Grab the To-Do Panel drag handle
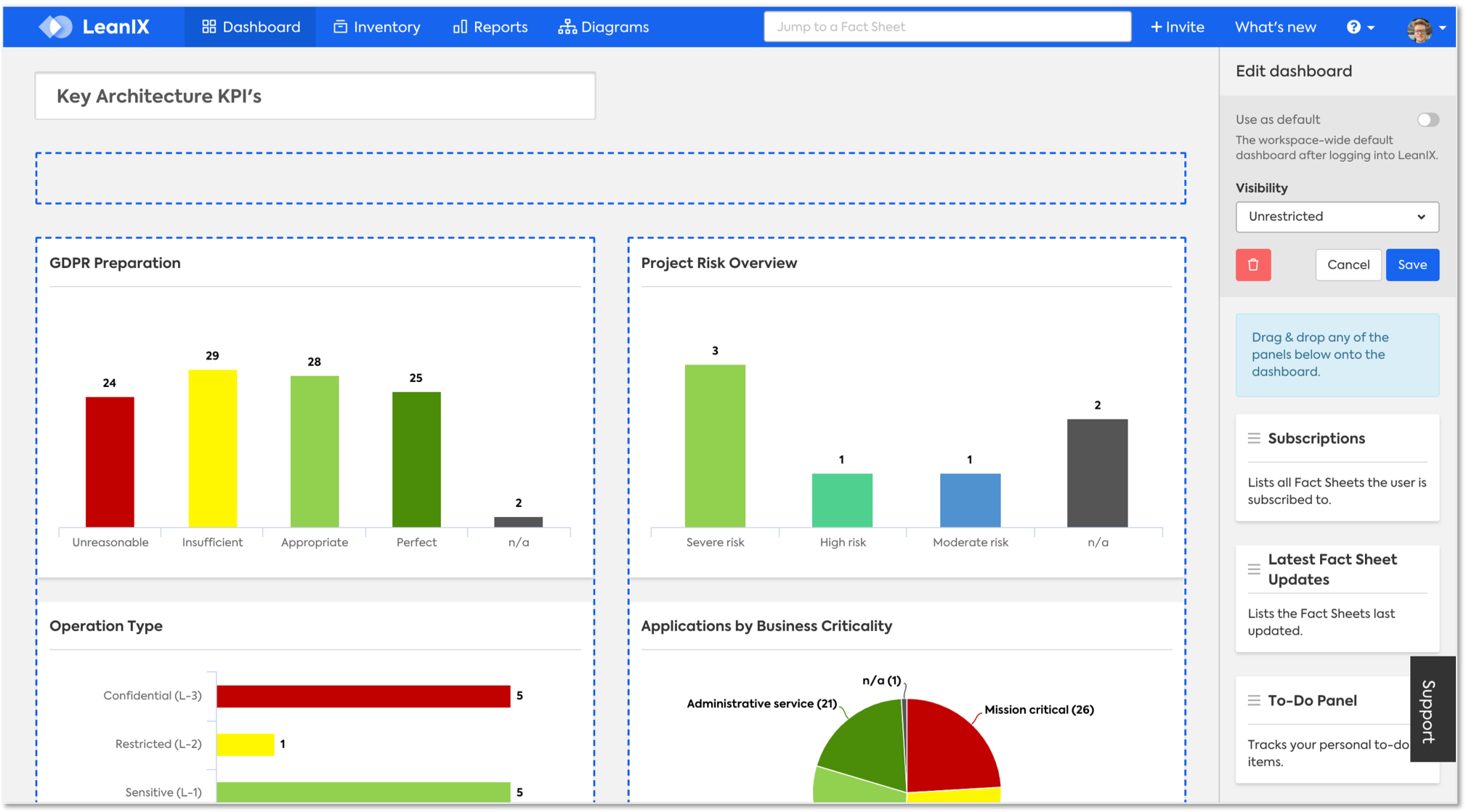Image resolution: width=1466 pixels, height=812 pixels. point(1254,700)
